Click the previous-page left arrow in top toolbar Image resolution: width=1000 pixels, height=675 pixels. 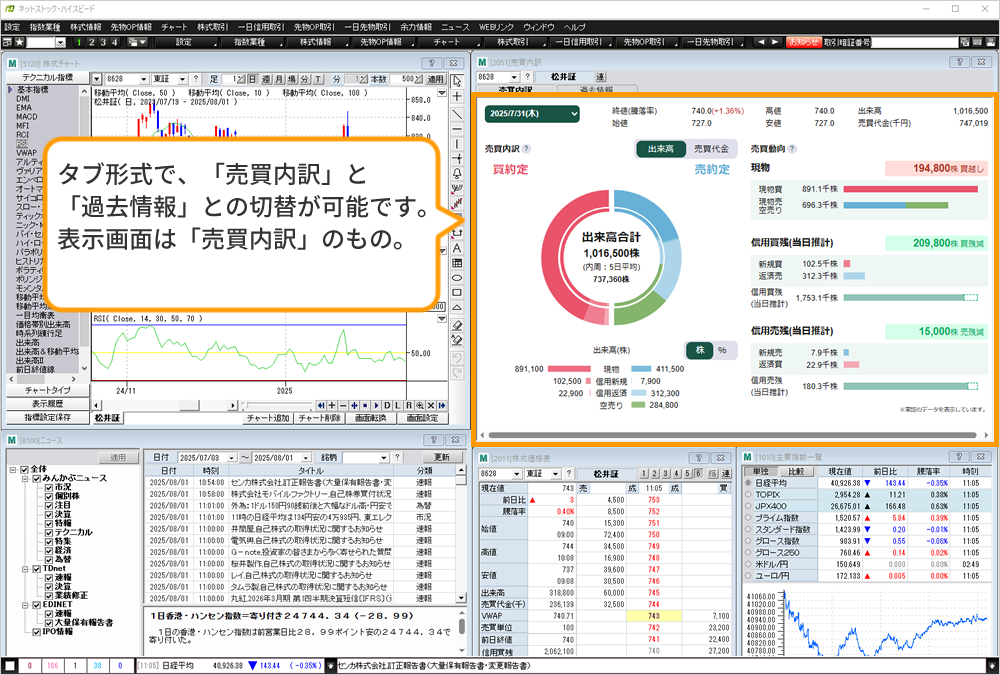760,42
